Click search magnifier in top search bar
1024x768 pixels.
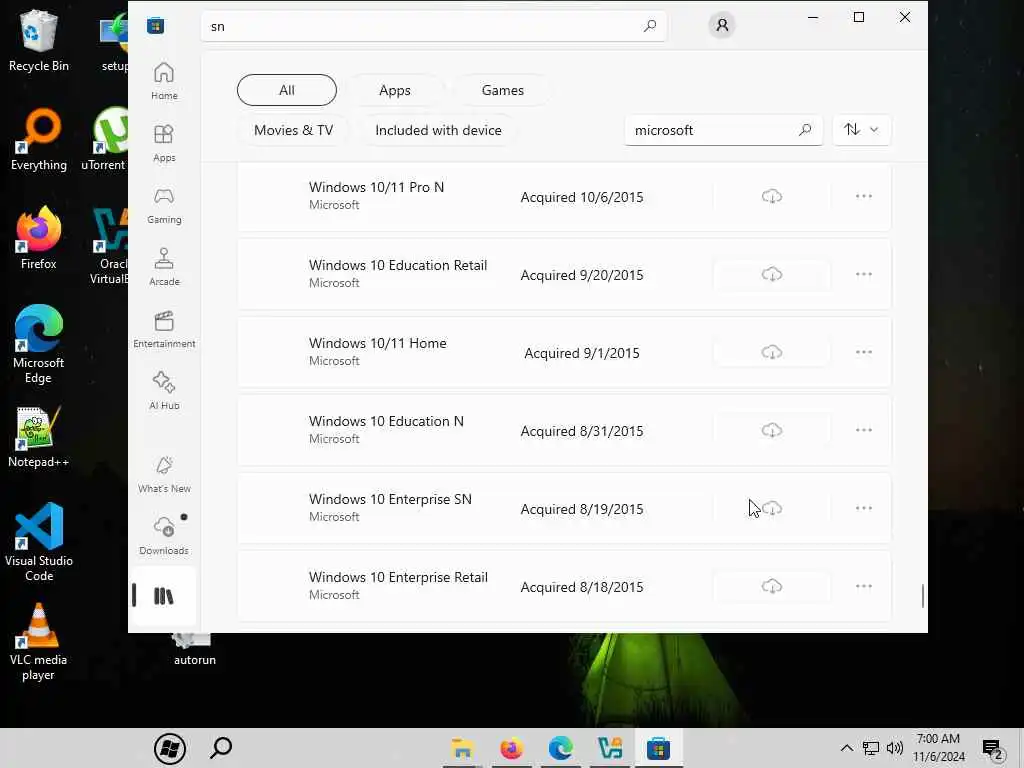tap(649, 26)
